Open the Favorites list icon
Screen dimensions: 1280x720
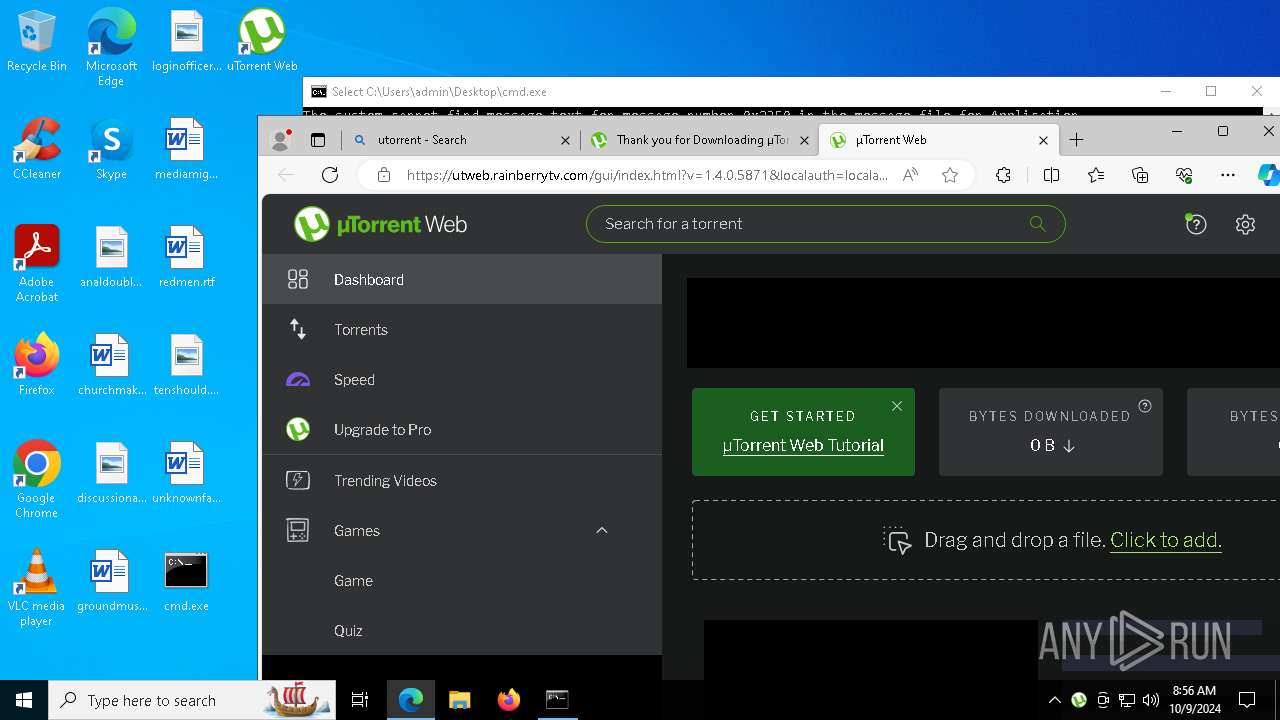tap(1096, 175)
